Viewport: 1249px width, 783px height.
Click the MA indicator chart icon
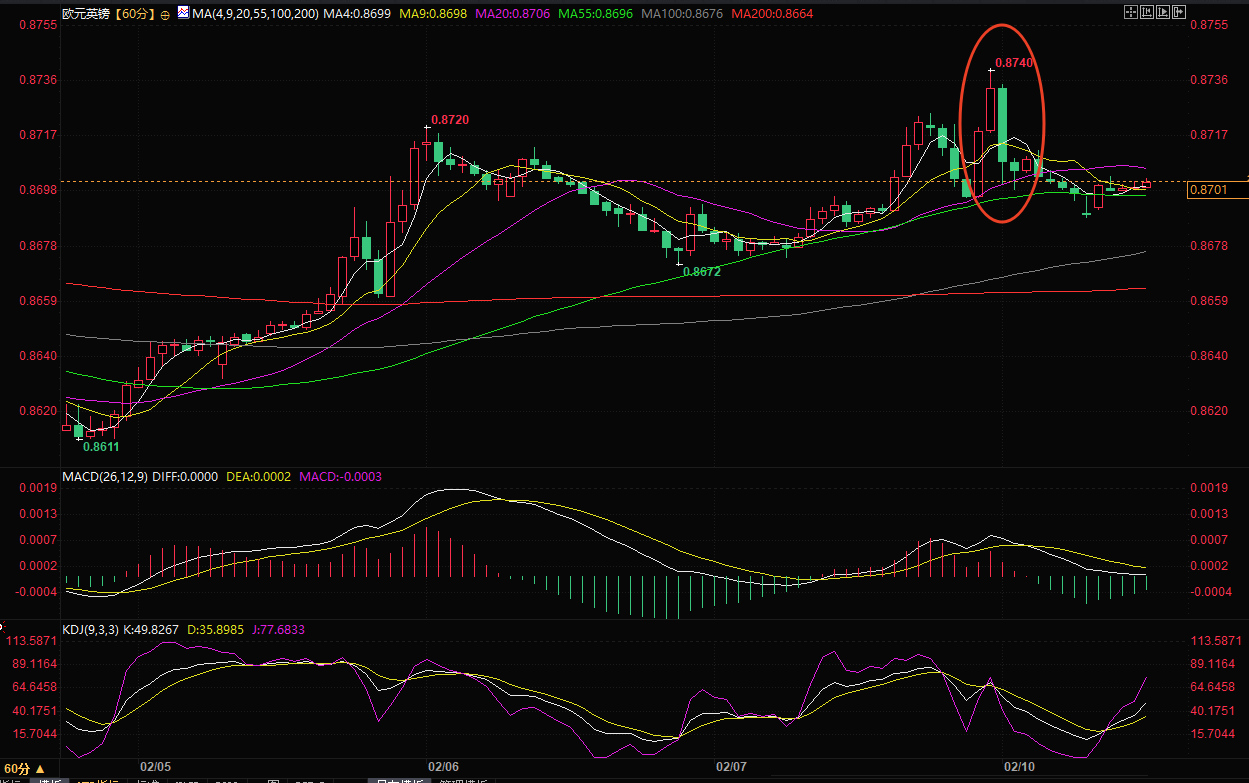(x=183, y=14)
